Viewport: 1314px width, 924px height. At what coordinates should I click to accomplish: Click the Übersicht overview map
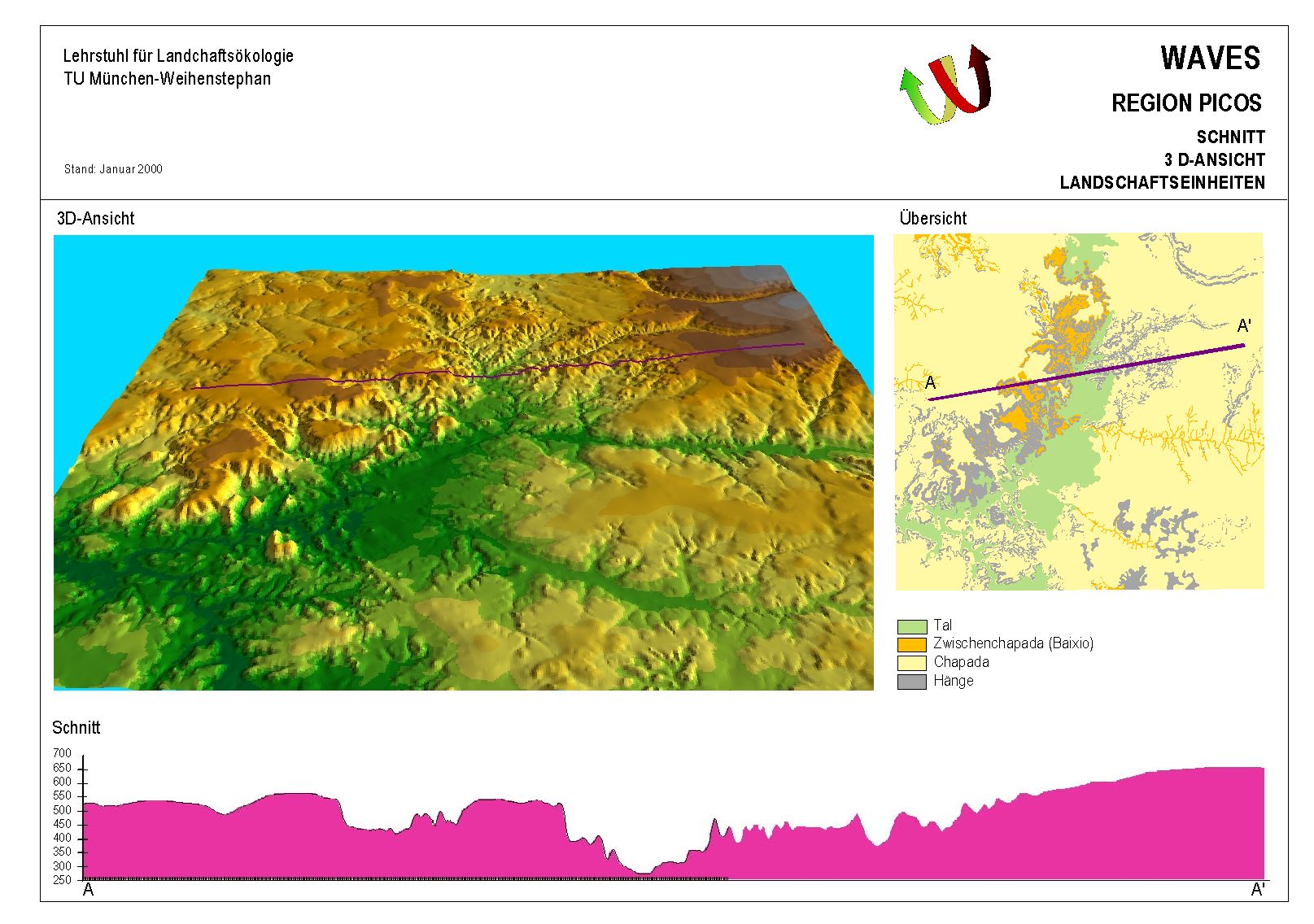[1079, 412]
